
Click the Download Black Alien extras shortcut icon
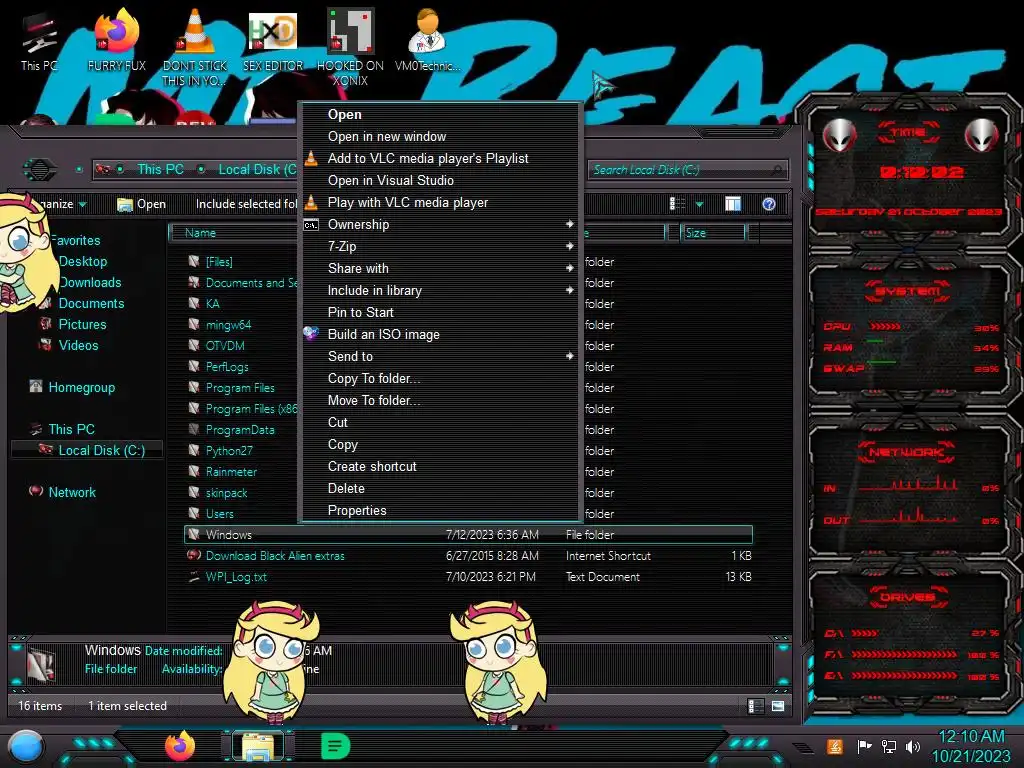pos(194,555)
